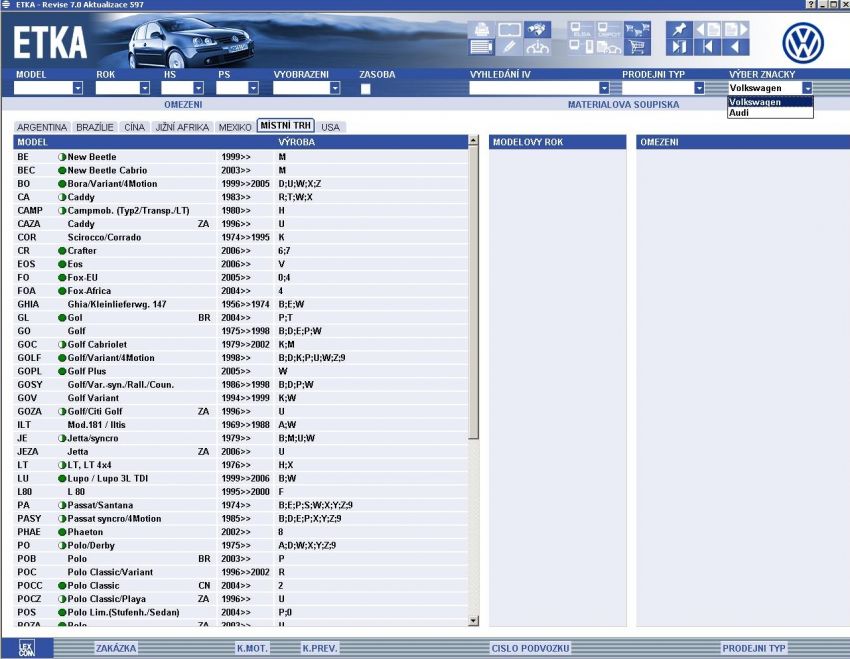The image size is (850, 659).
Task: Open the MODEL dropdown
Action: [78, 88]
